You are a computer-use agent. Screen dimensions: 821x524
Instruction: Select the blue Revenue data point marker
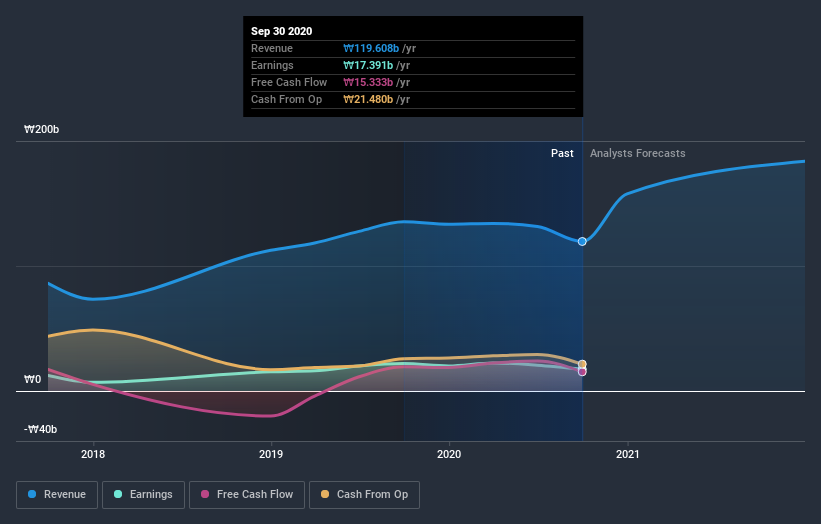click(x=582, y=241)
